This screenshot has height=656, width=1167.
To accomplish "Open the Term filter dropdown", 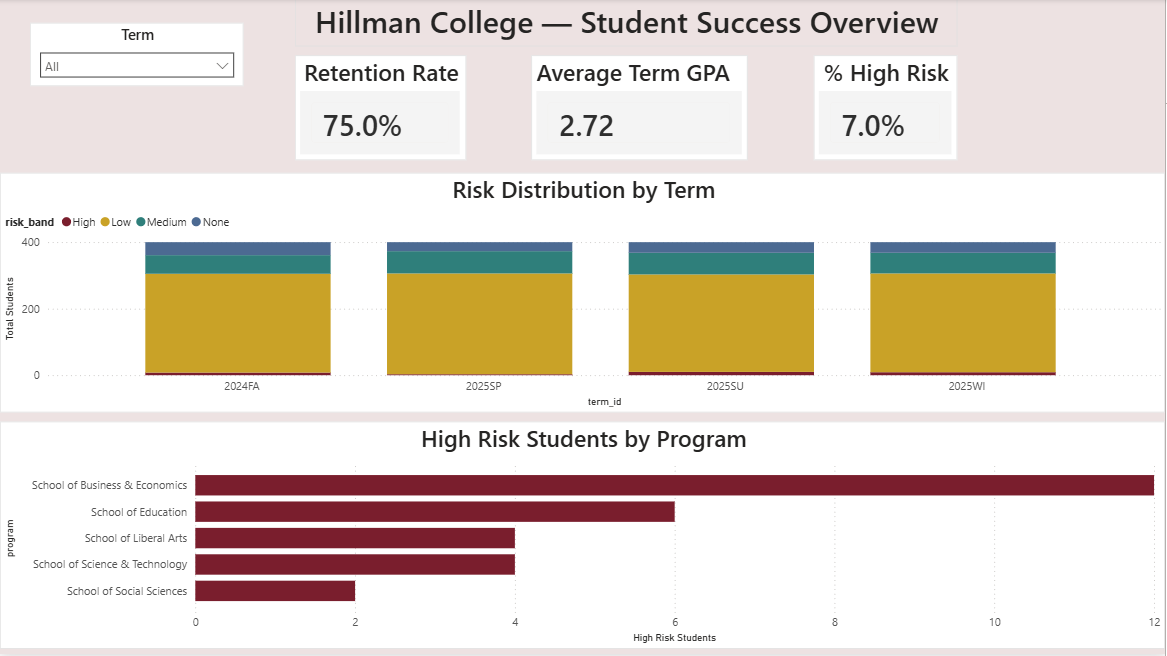I will pyautogui.click(x=137, y=65).
